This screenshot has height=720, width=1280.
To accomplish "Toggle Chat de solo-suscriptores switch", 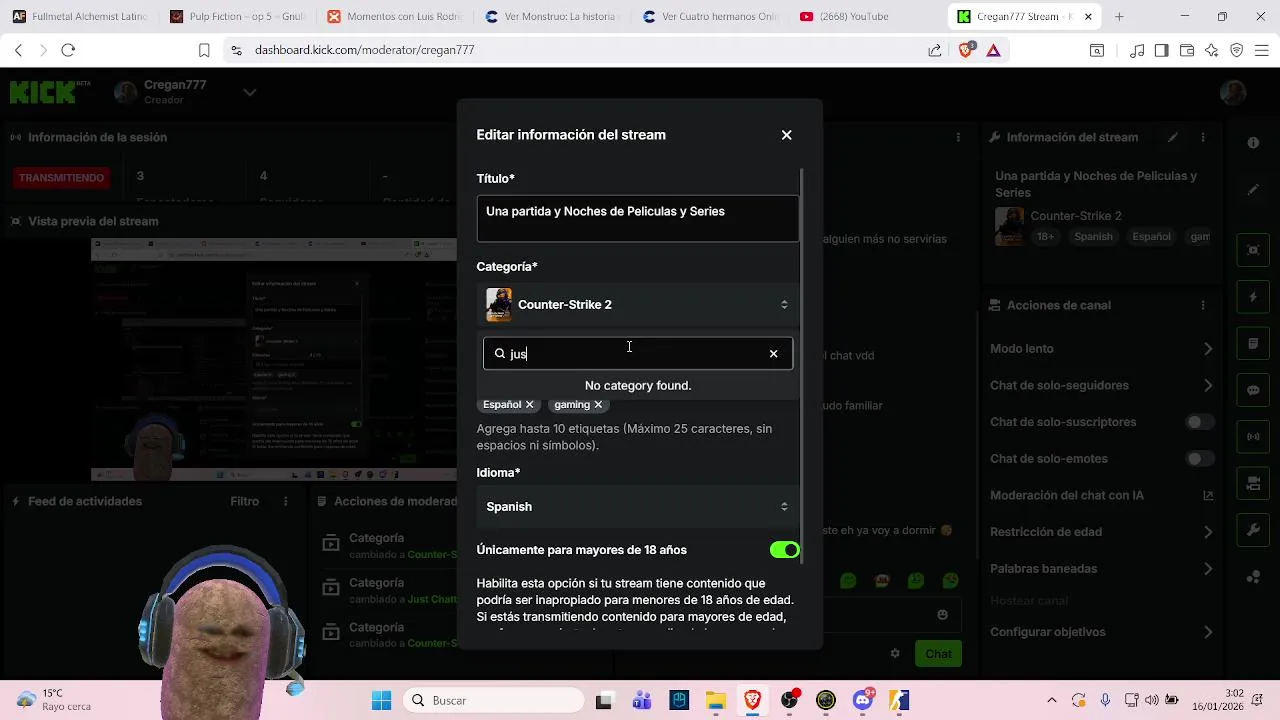I will (1200, 422).
